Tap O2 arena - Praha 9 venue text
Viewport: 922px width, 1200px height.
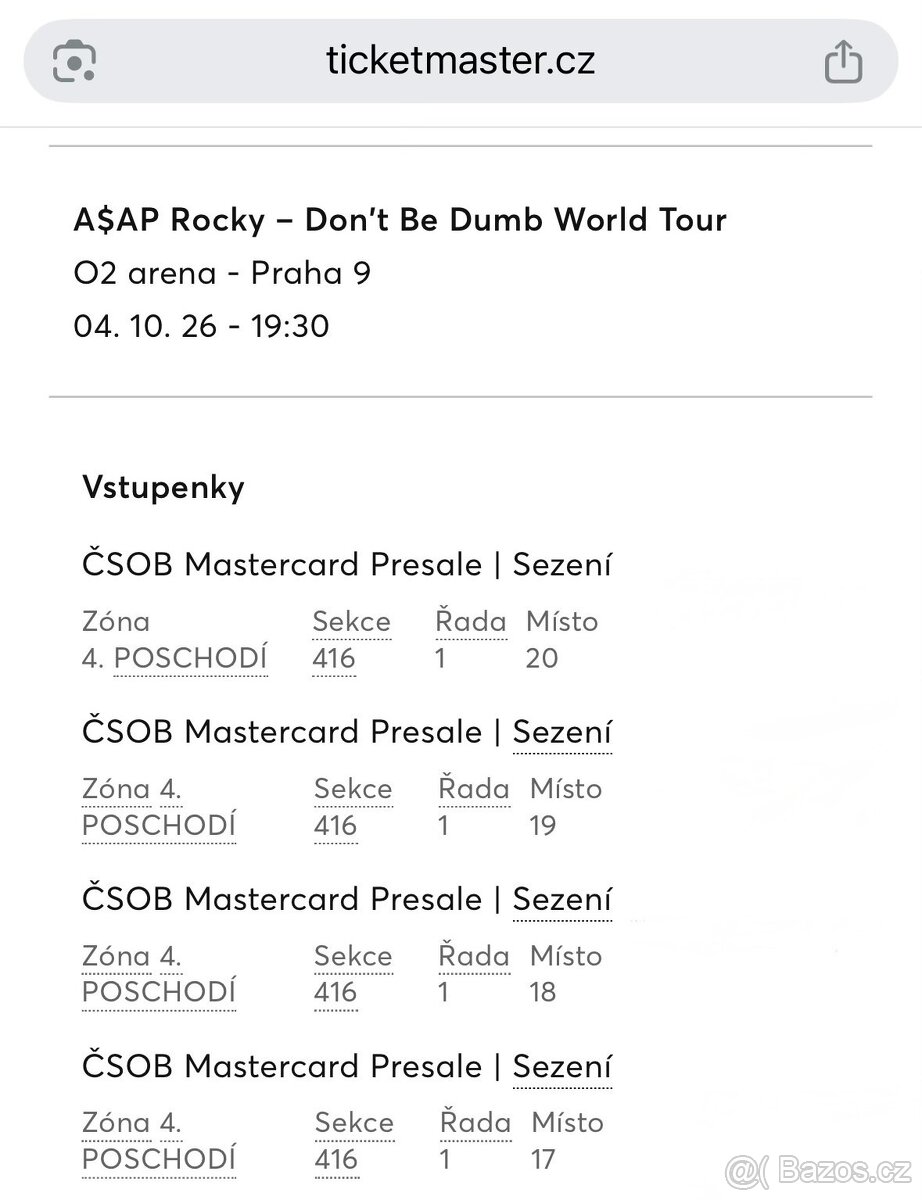[222, 273]
